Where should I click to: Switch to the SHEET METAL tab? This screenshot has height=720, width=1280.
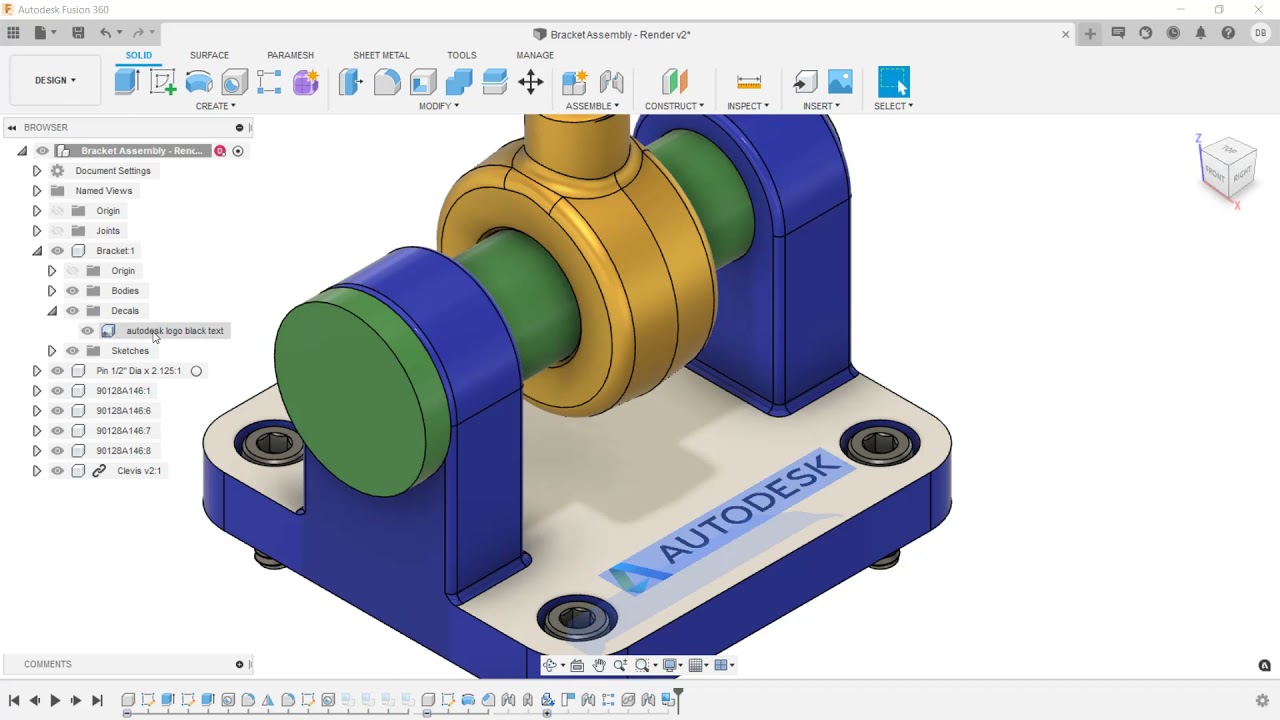point(381,55)
